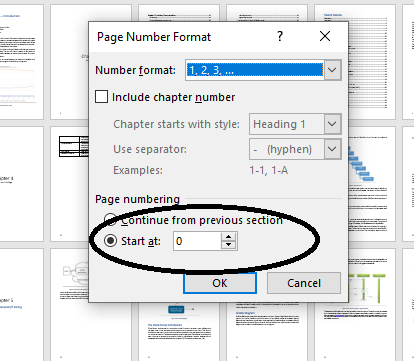
Task: Click inside the Start at number field
Action: pyautogui.click(x=197, y=241)
